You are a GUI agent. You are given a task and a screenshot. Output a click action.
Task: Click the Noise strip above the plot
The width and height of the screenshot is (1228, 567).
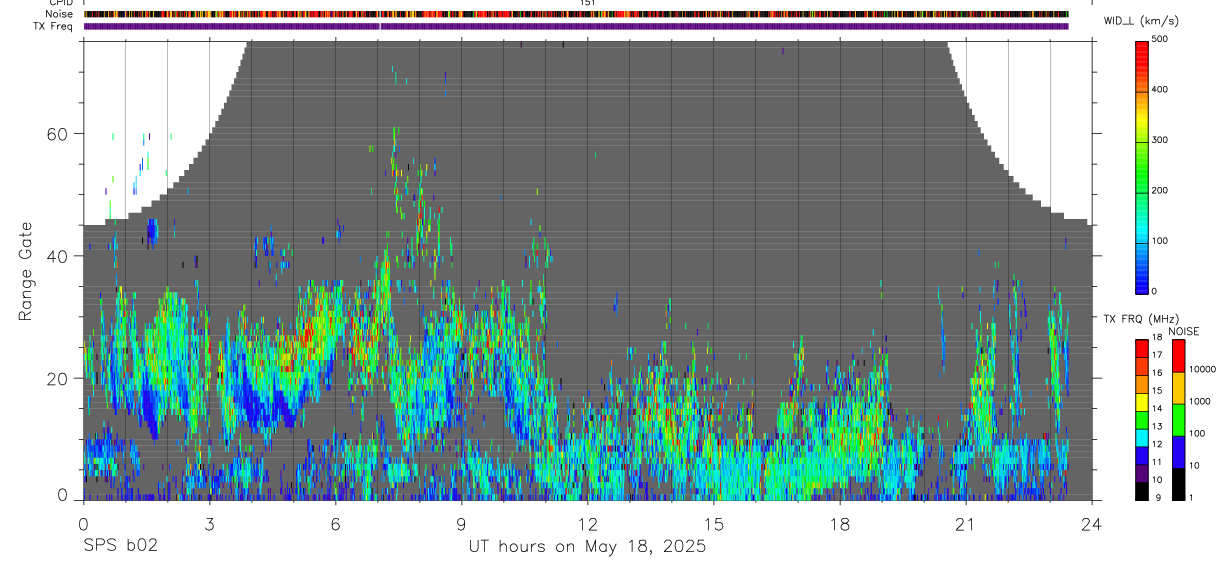coord(576,15)
